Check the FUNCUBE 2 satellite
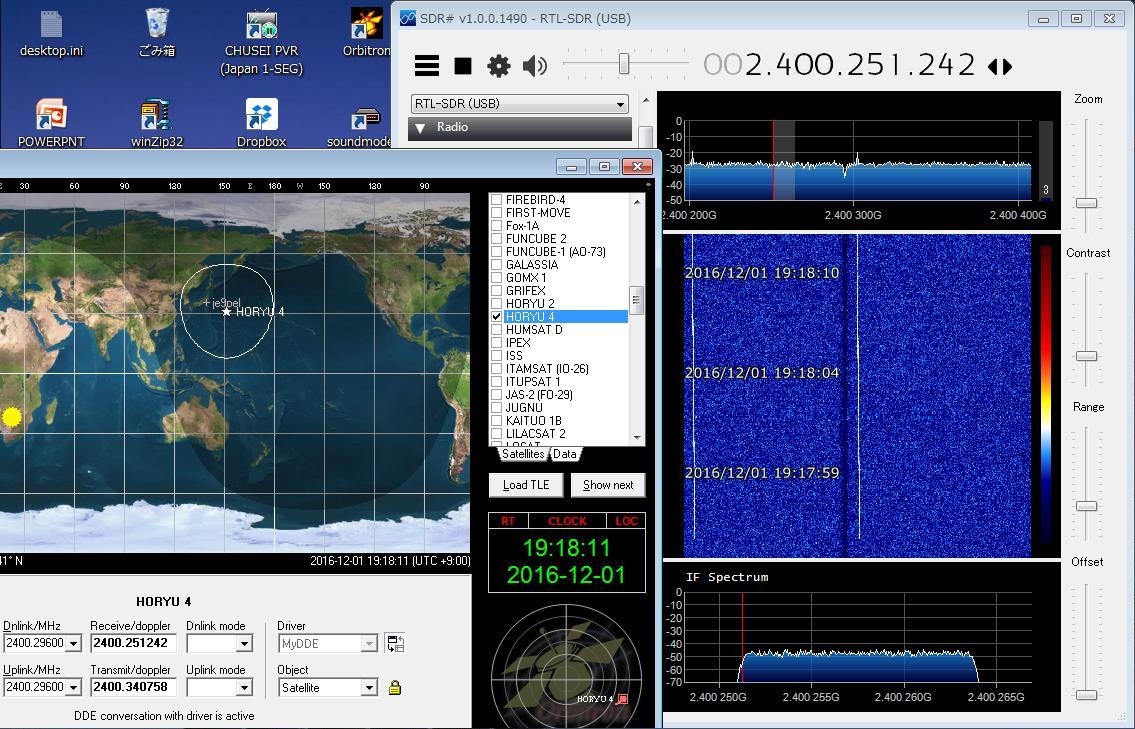 click(x=497, y=239)
